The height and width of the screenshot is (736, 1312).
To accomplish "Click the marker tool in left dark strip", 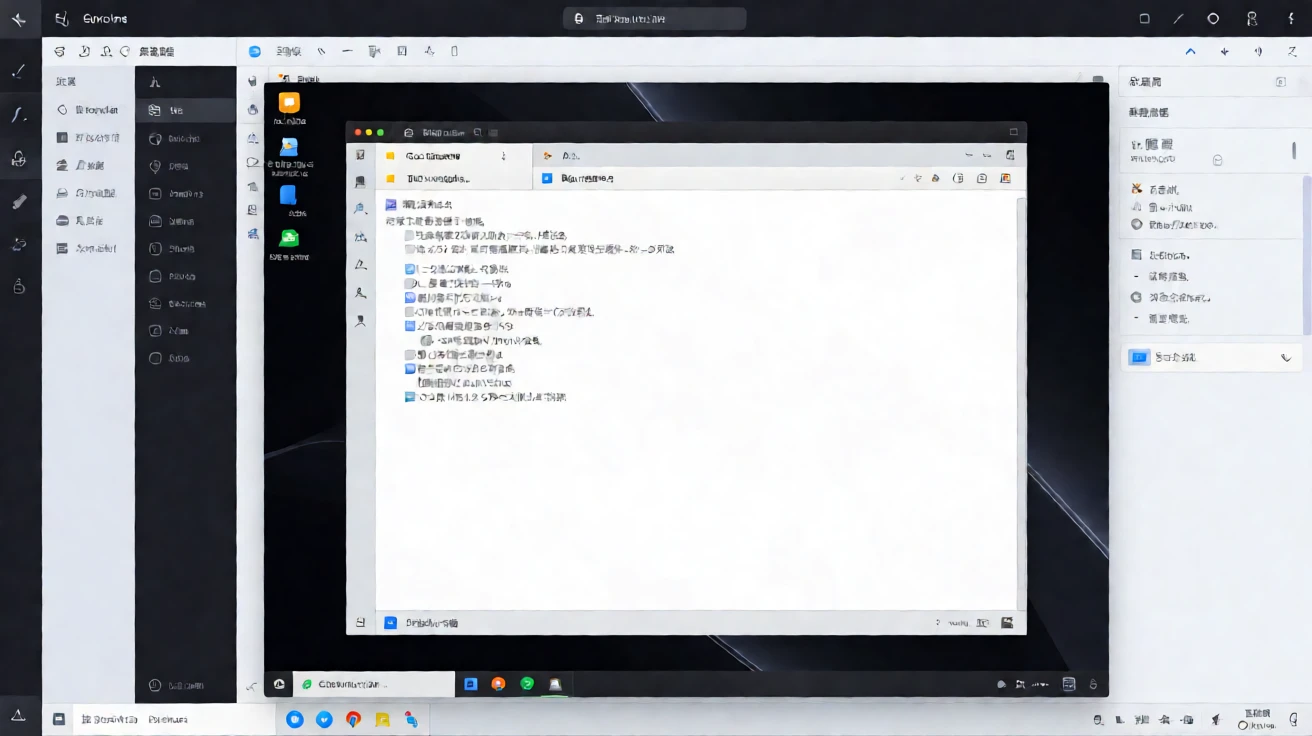I will coord(18,201).
